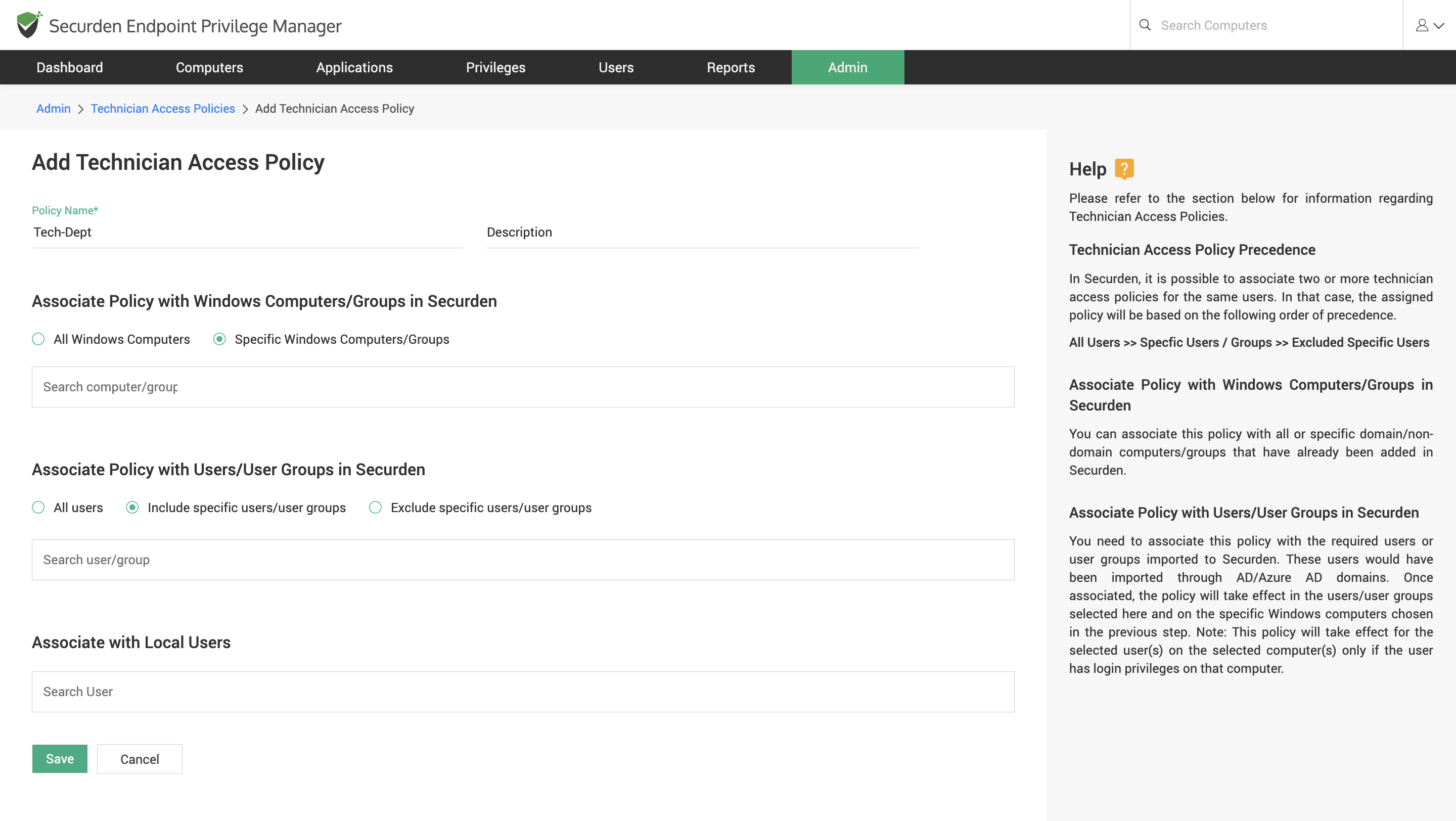Save the technician access policy

coord(60,759)
